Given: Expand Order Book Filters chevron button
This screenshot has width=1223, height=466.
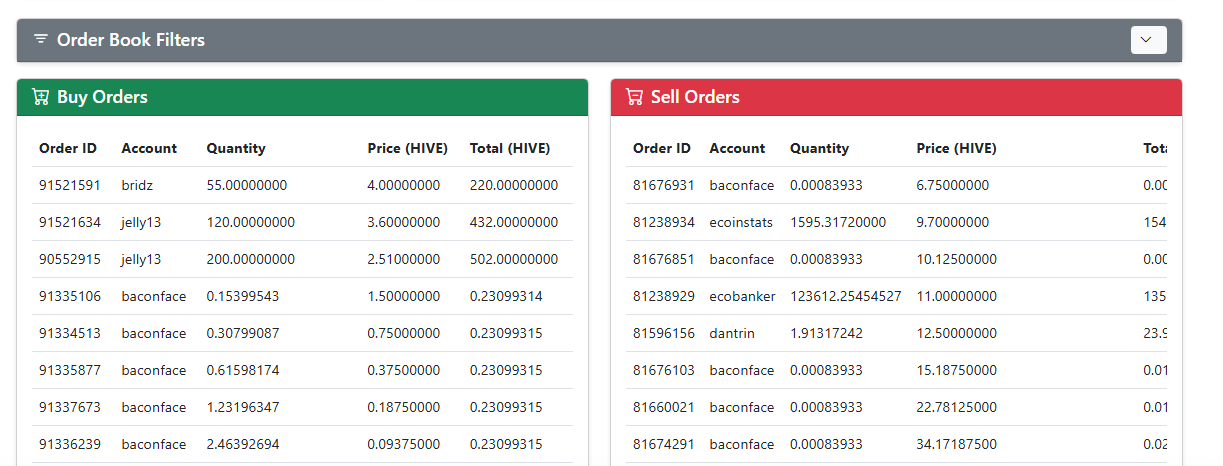Looking at the screenshot, I should (x=1148, y=40).
